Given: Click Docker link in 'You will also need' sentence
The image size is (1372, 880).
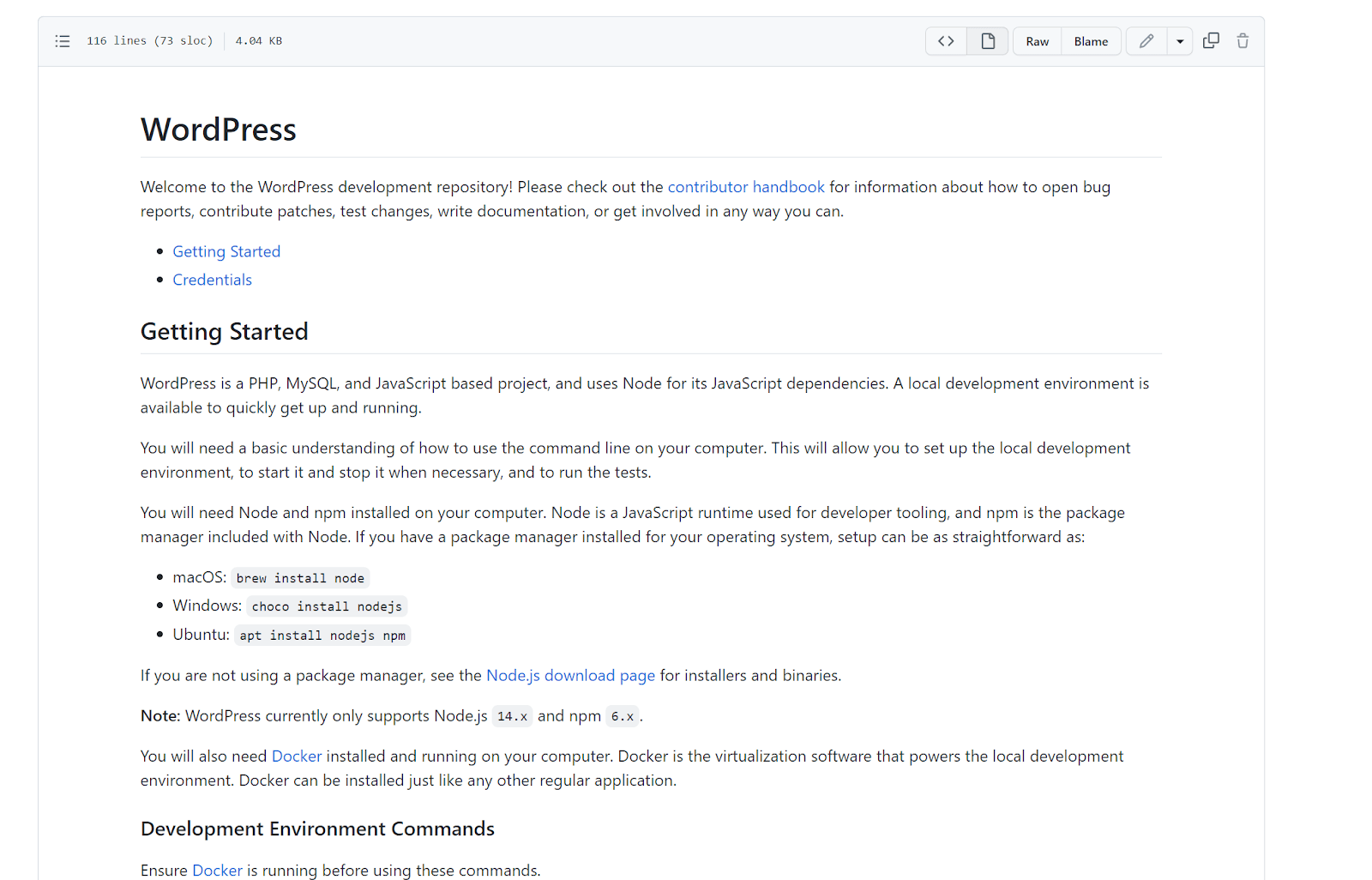Looking at the screenshot, I should point(297,756).
